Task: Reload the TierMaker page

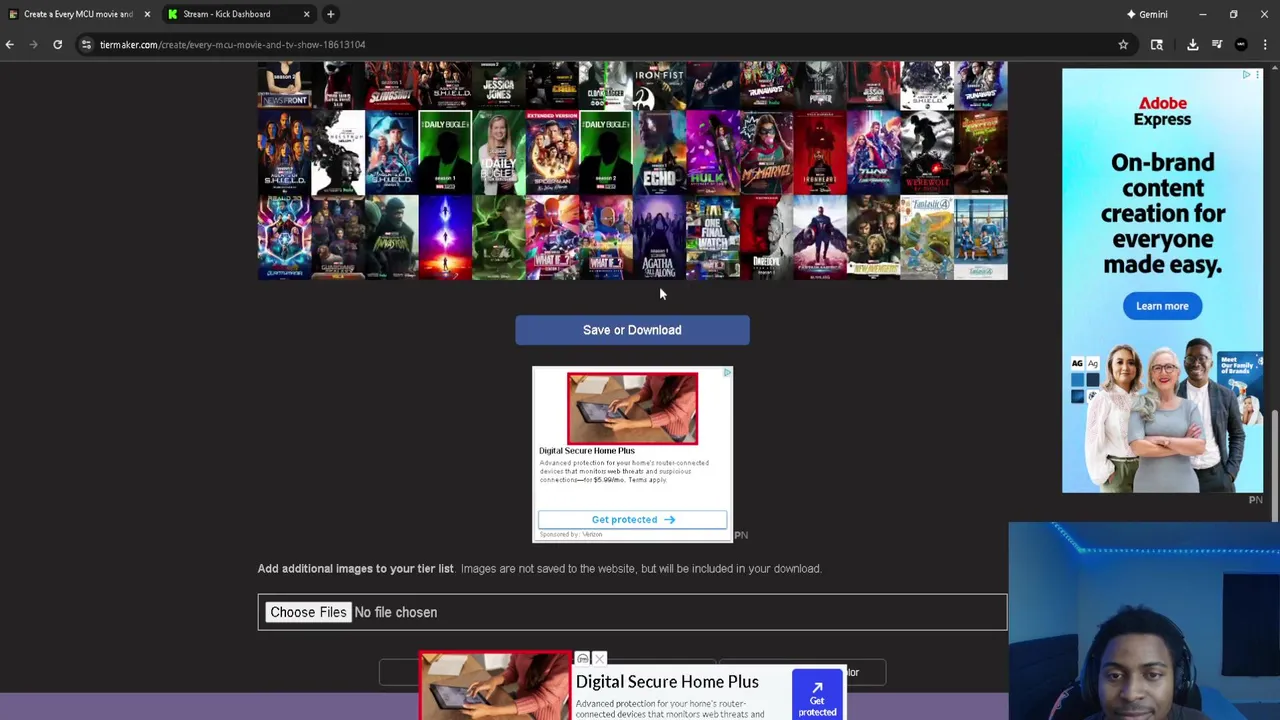Action: tap(57, 44)
